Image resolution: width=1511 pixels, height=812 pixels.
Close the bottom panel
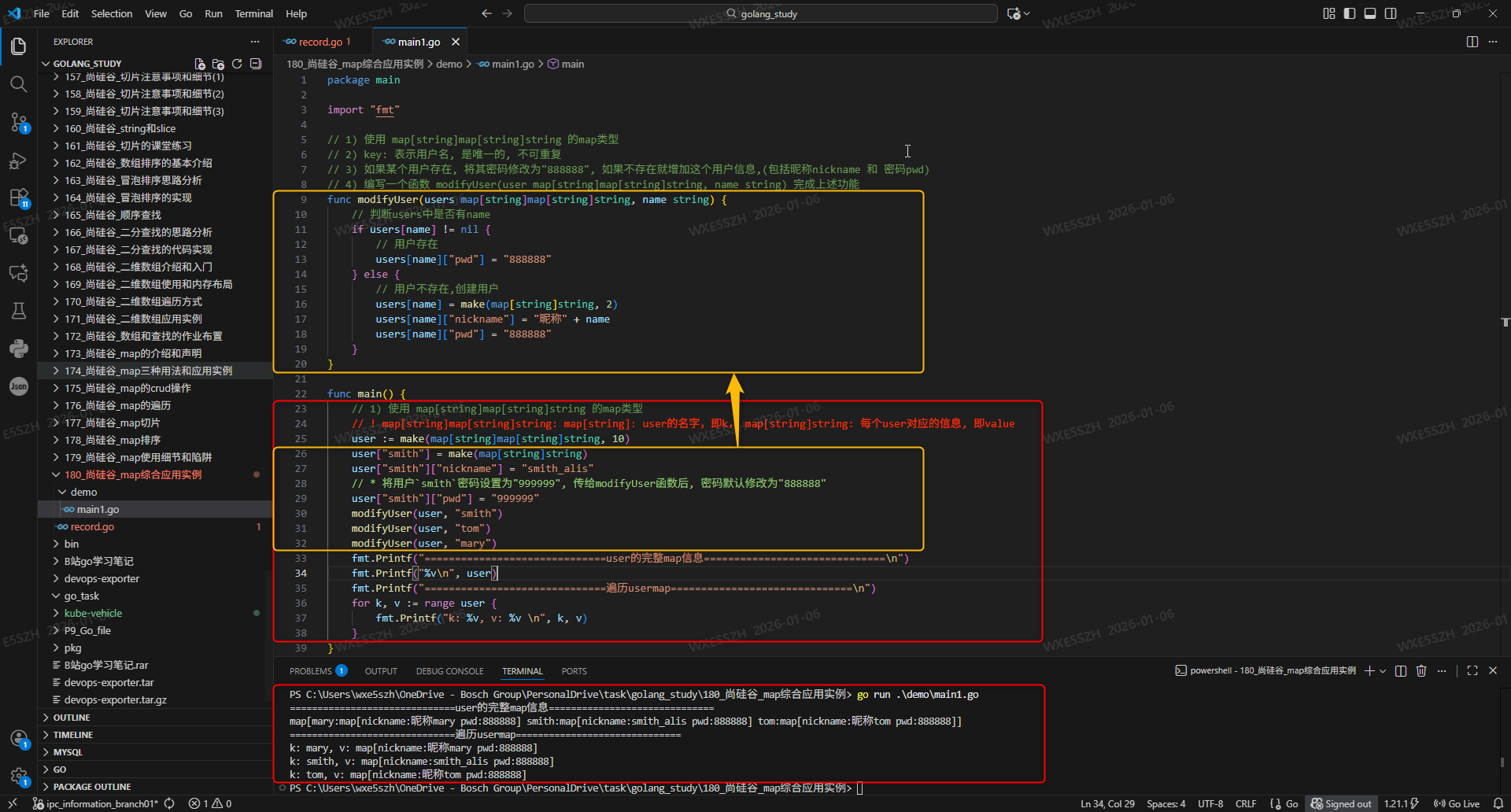coord(1493,671)
